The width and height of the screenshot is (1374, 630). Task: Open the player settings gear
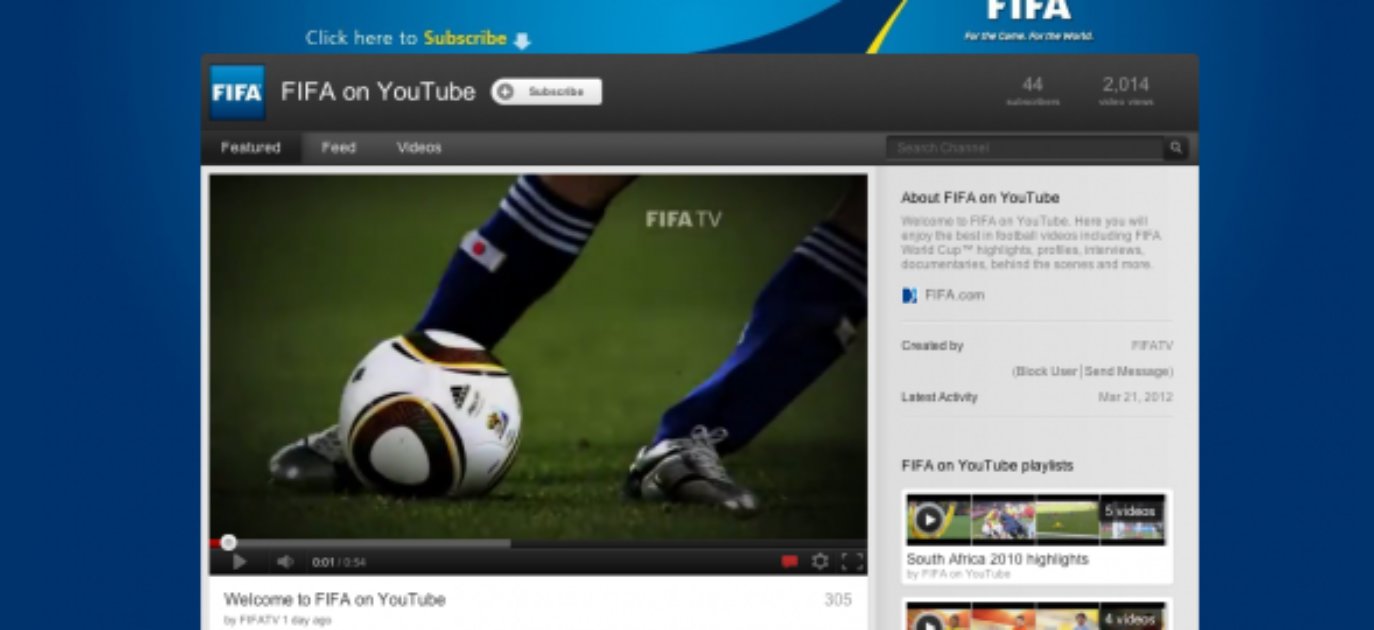[820, 562]
